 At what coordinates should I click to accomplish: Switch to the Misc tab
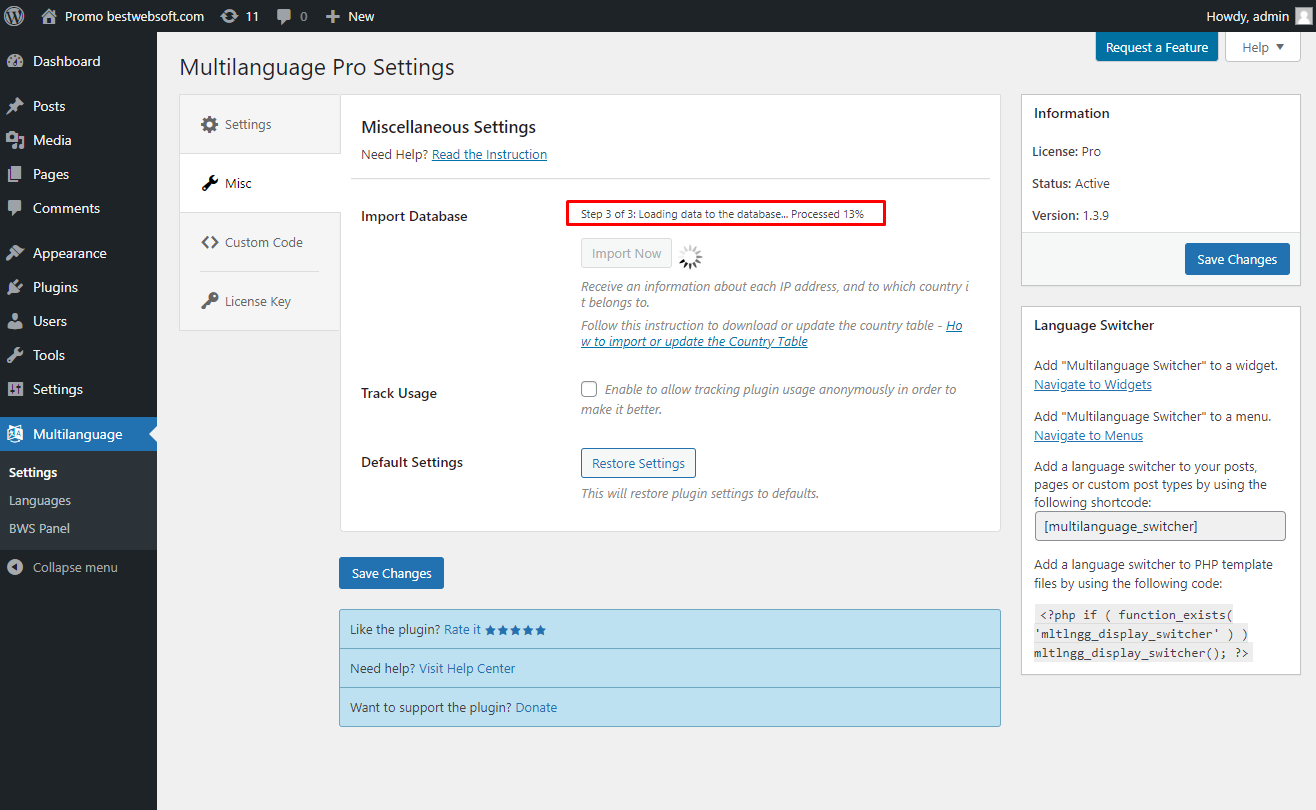coord(260,183)
